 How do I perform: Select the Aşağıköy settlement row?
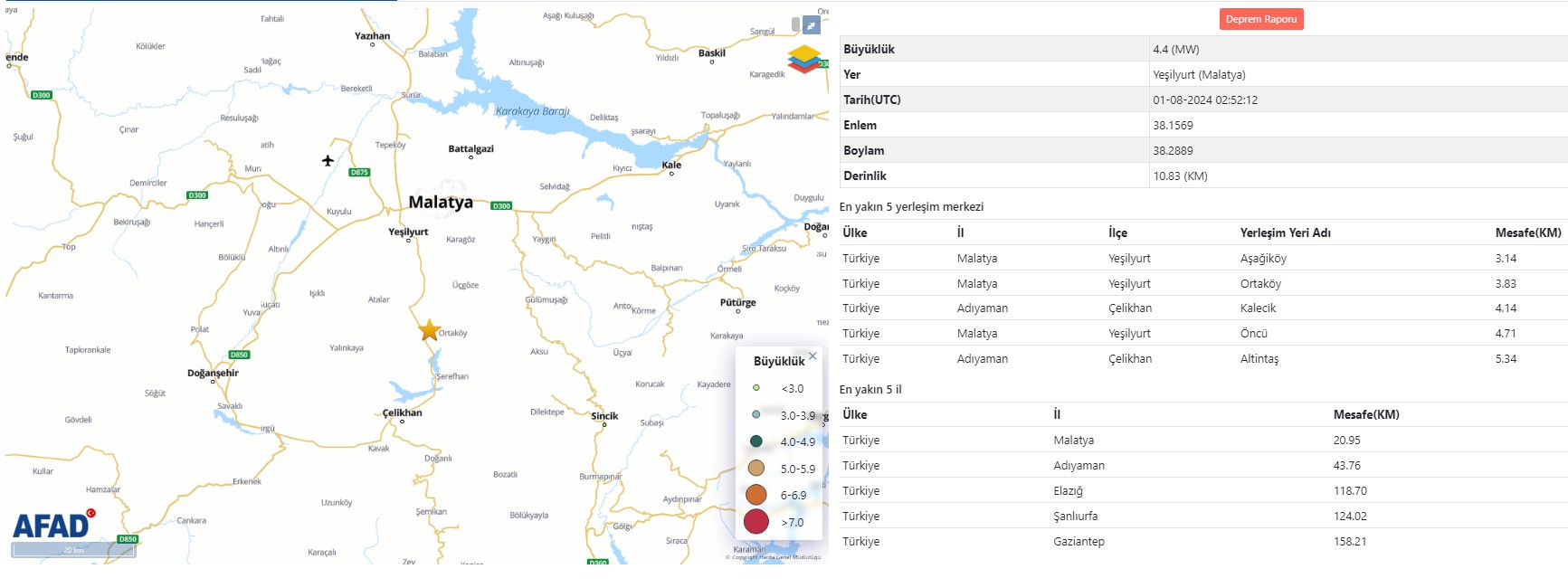point(1263,258)
